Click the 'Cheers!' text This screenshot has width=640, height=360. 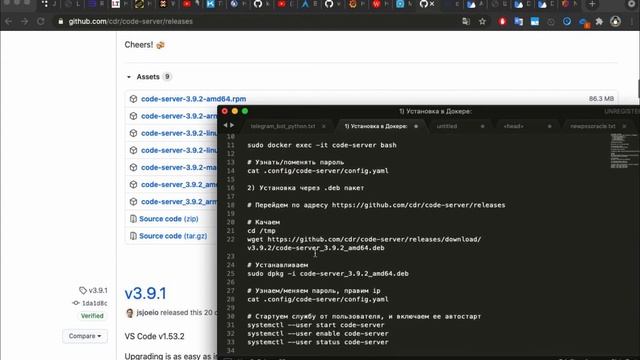click(139, 45)
